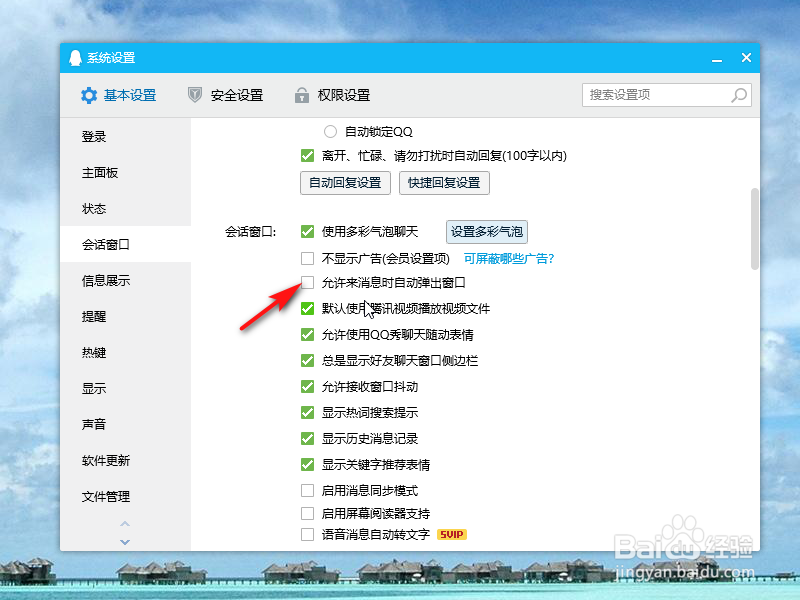This screenshot has width=800, height=600.
Task: Click the magnifier search icon
Action: 738,95
